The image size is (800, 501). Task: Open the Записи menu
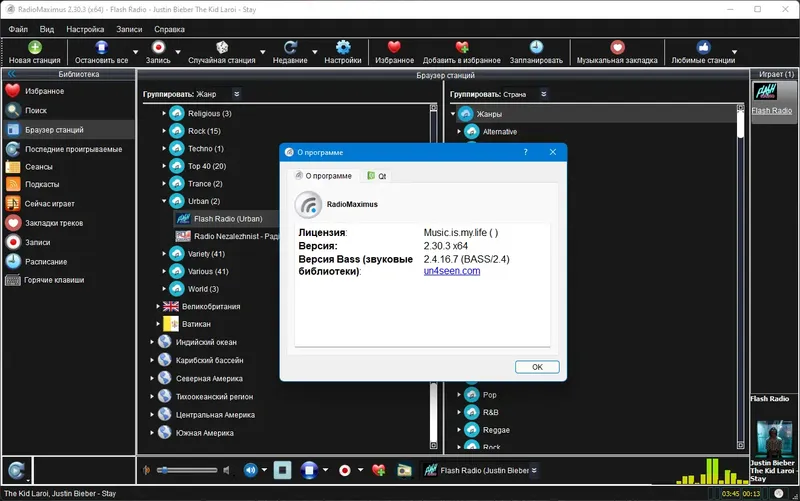129,30
